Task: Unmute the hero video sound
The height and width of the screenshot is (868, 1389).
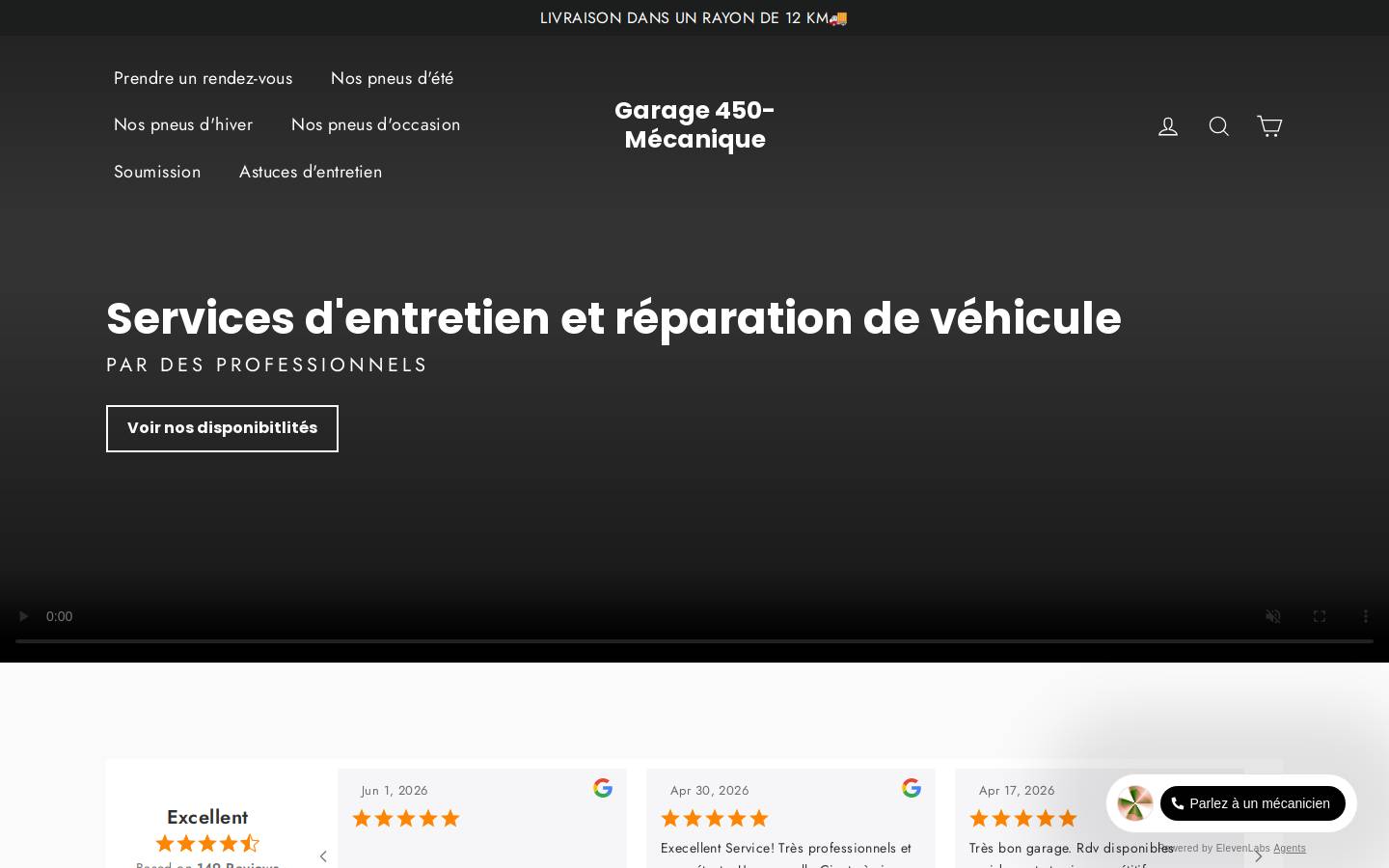Action: [x=1273, y=616]
